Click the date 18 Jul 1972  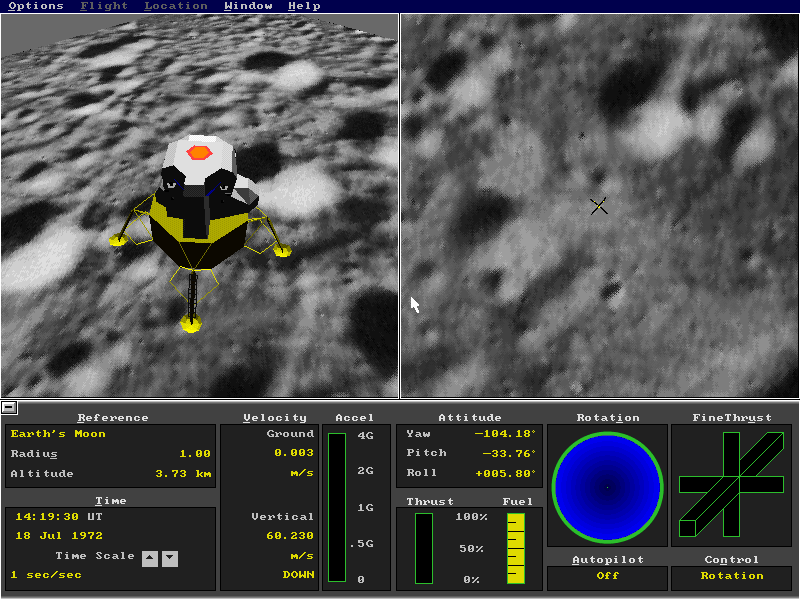pos(59,536)
